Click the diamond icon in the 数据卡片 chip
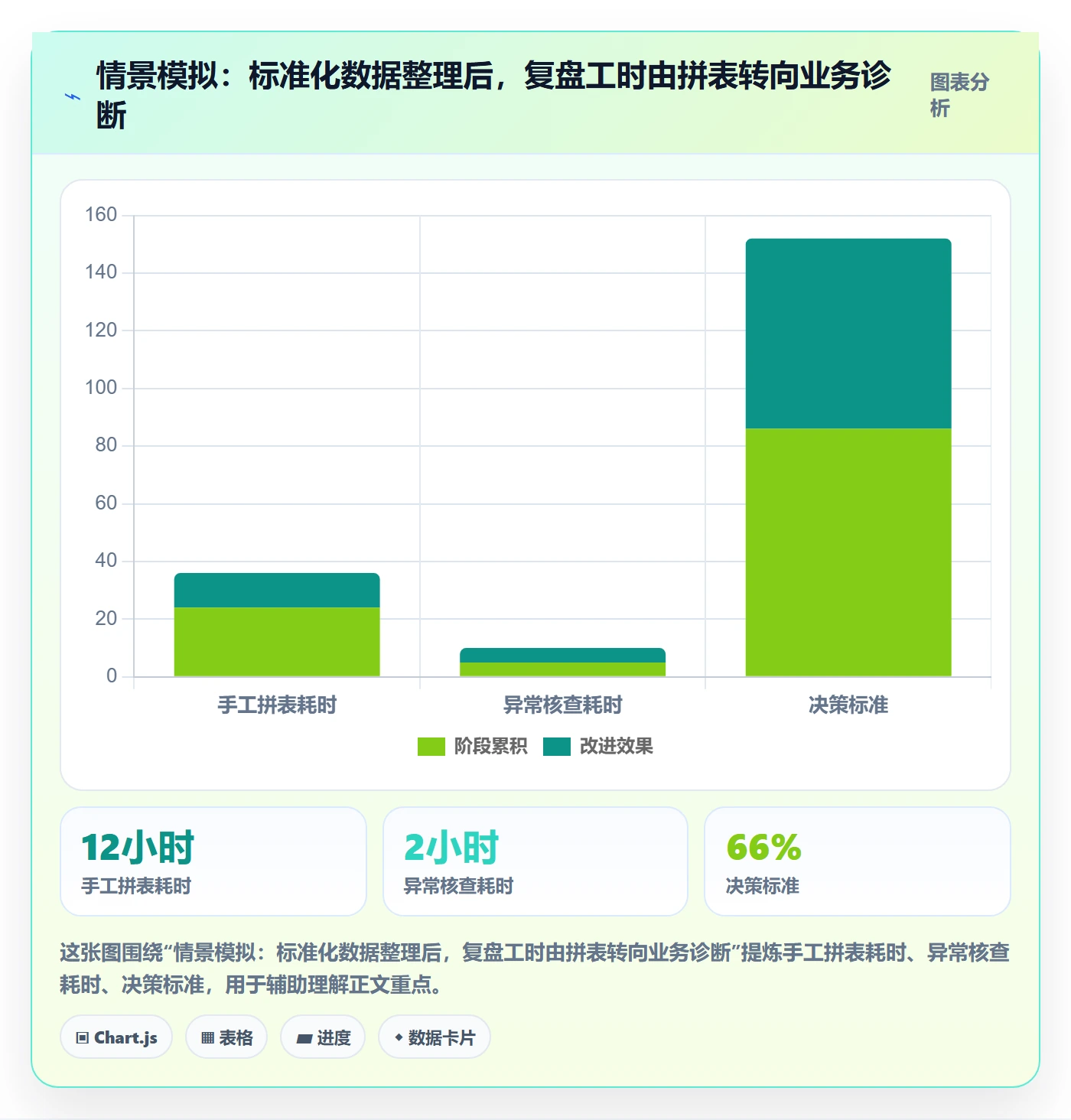The image size is (1071, 1120). tap(399, 1037)
